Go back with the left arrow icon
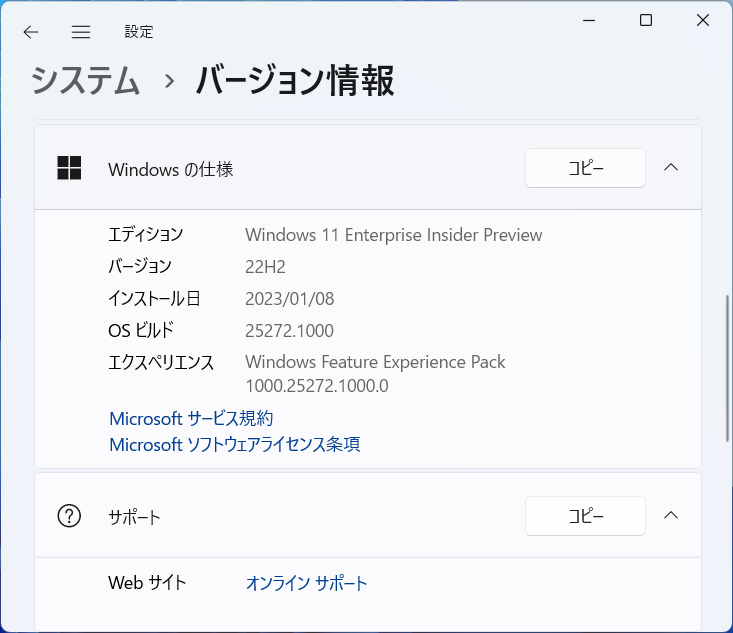 point(31,32)
